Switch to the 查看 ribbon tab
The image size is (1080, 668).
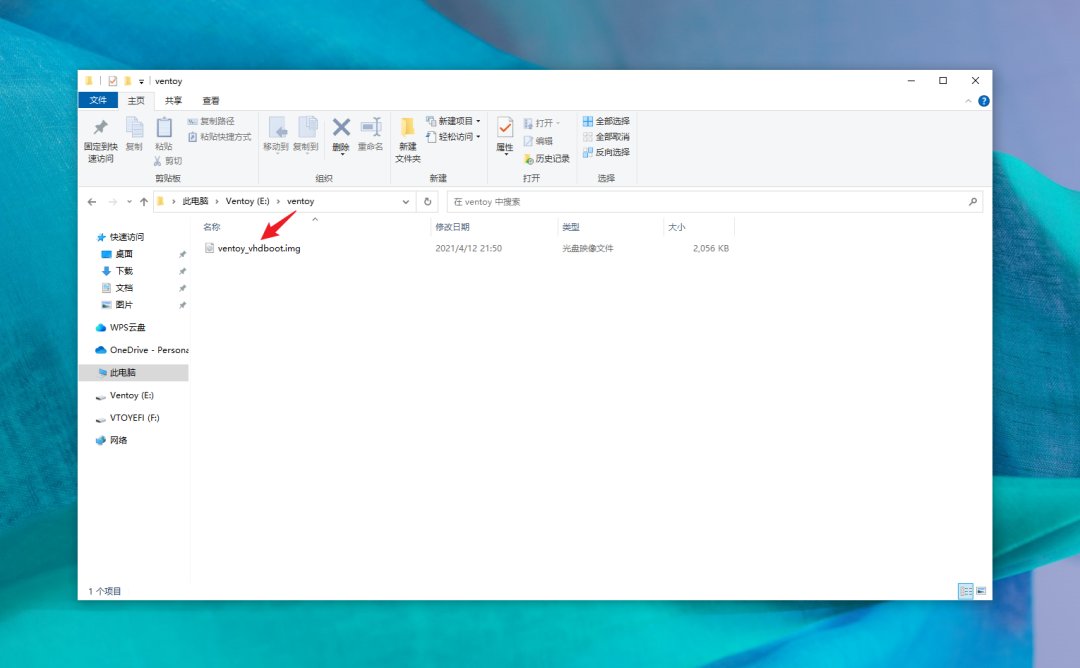point(211,101)
